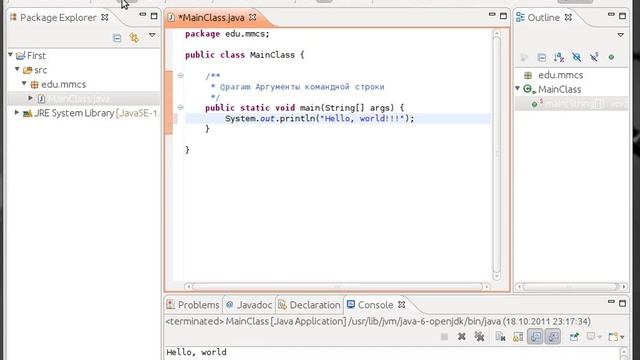Click Pin Console icon
Screen dimensions: 640x360
pos(574,337)
